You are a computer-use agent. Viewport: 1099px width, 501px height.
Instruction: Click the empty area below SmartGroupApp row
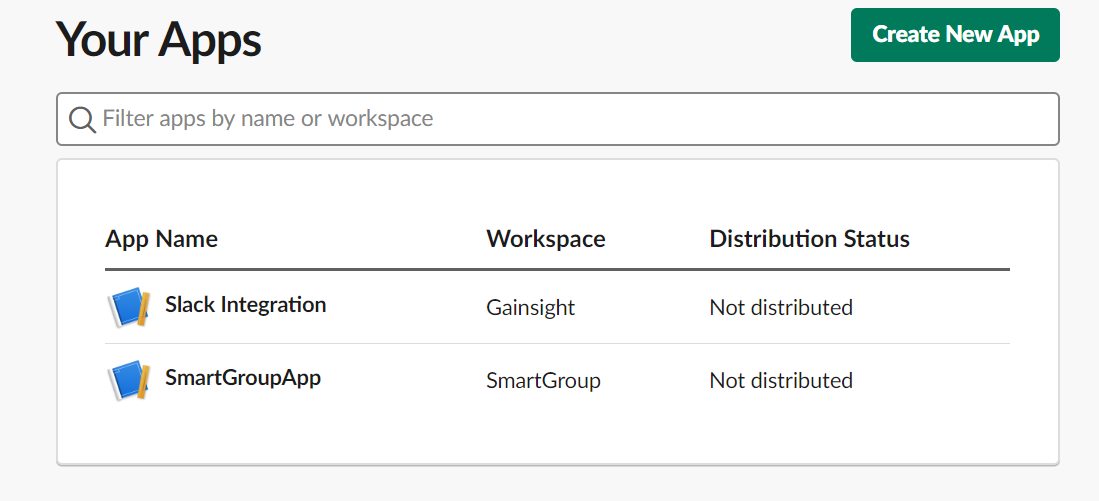click(x=557, y=438)
